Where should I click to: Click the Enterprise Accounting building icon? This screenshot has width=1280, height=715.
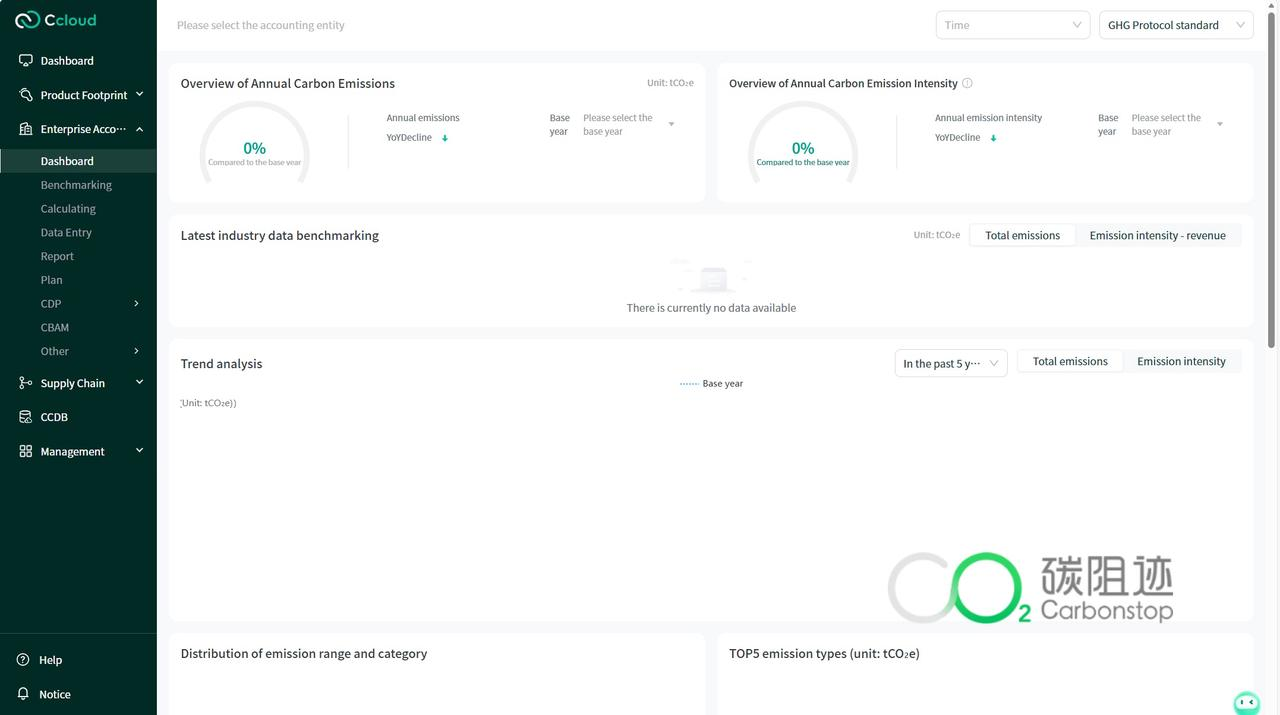[26, 129]
